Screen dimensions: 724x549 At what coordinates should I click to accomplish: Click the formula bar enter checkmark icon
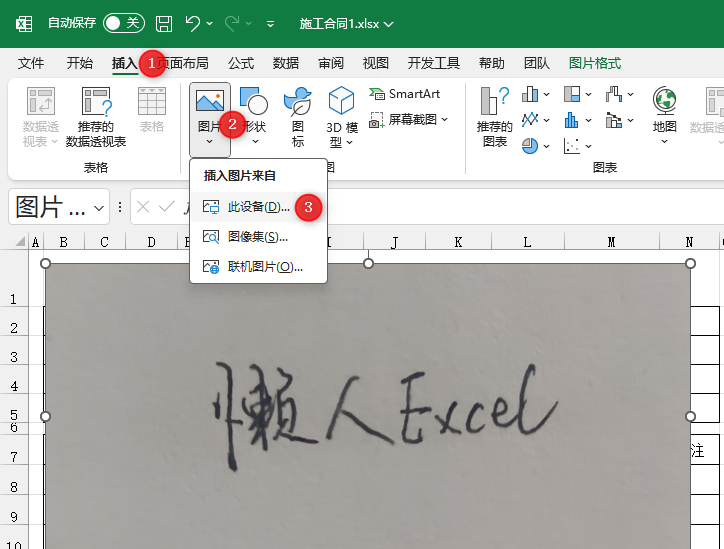click(x=166, y=206)
